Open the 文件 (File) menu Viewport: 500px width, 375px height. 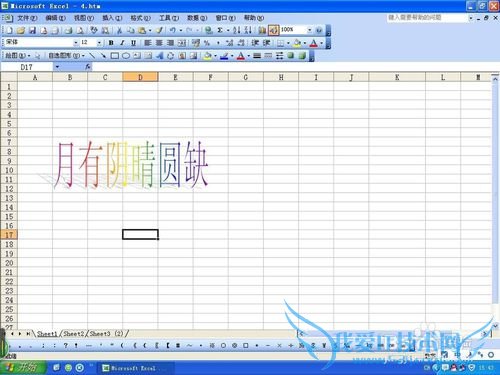click(27, 18)
